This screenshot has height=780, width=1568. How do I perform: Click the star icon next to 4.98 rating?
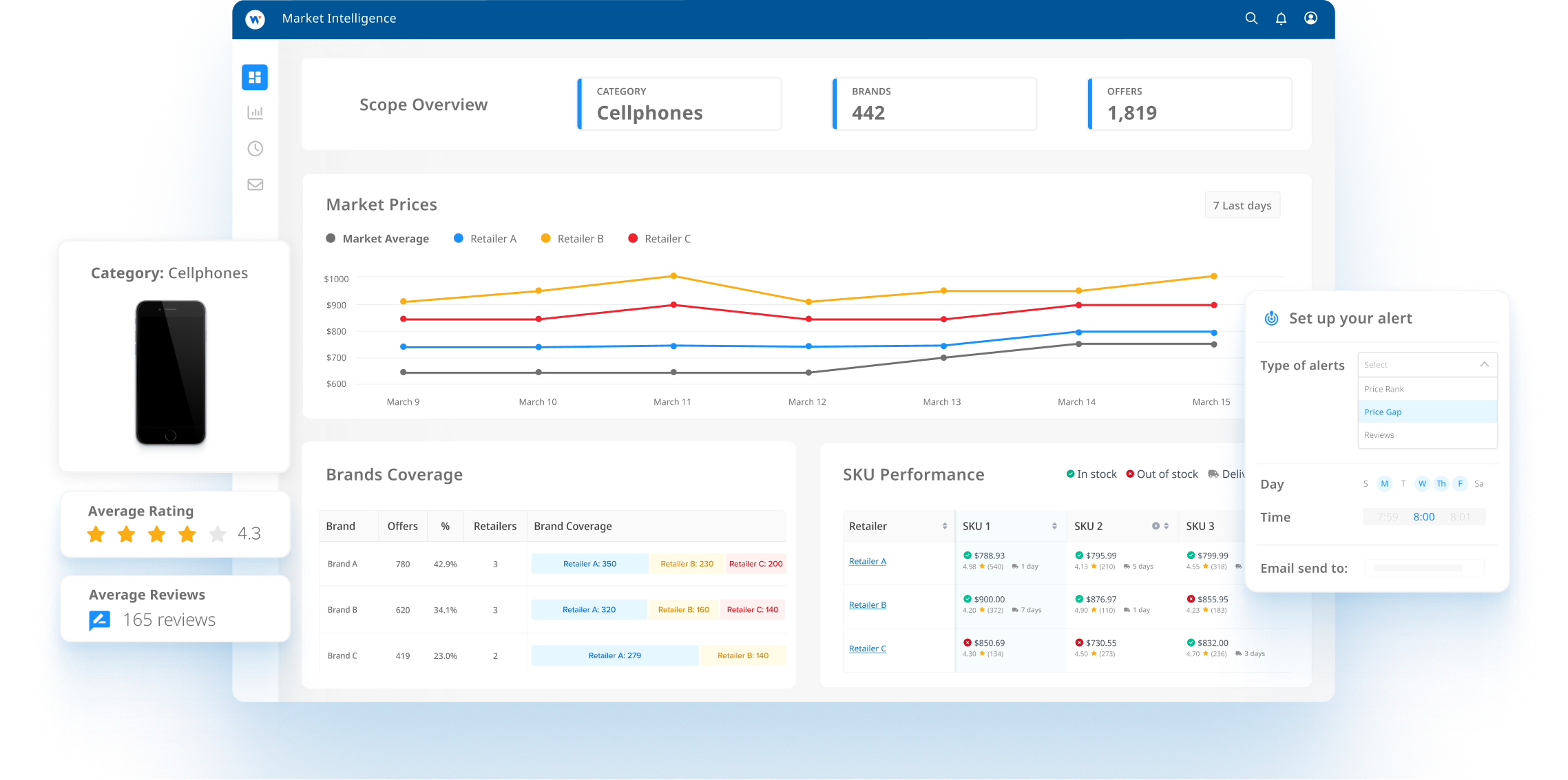point(982,567)
